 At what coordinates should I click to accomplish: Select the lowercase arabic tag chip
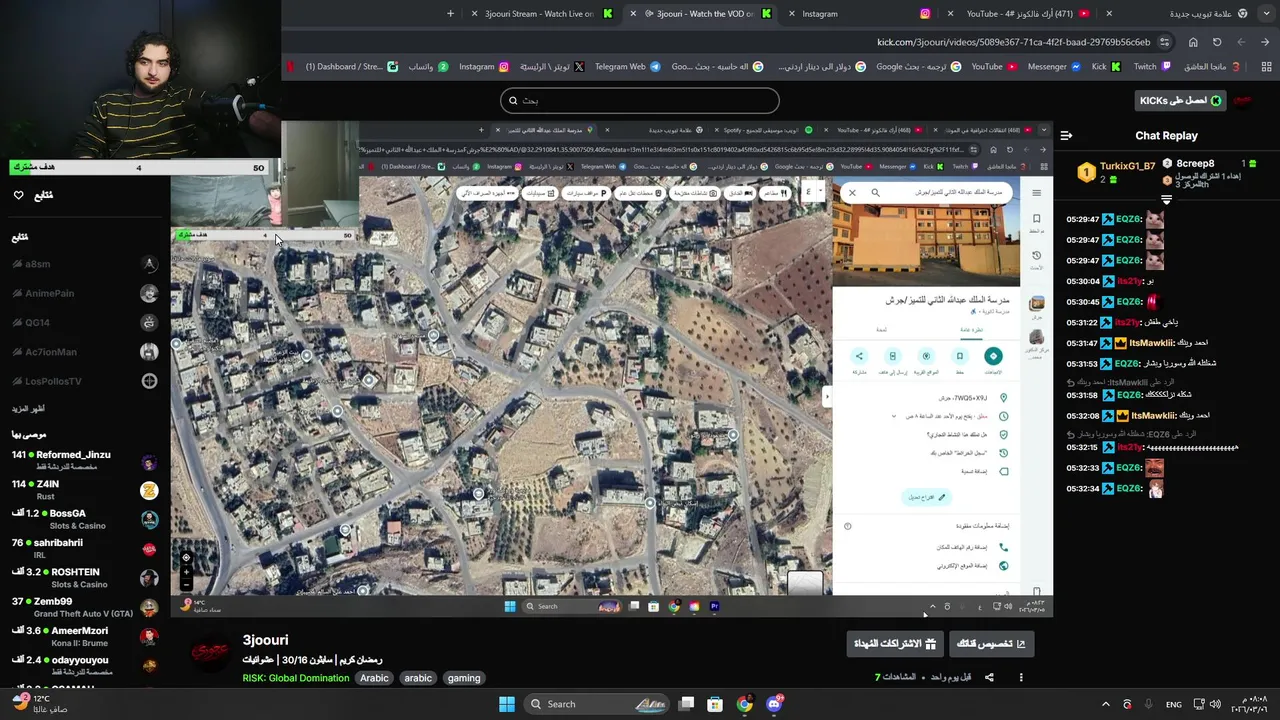[418, 678]
